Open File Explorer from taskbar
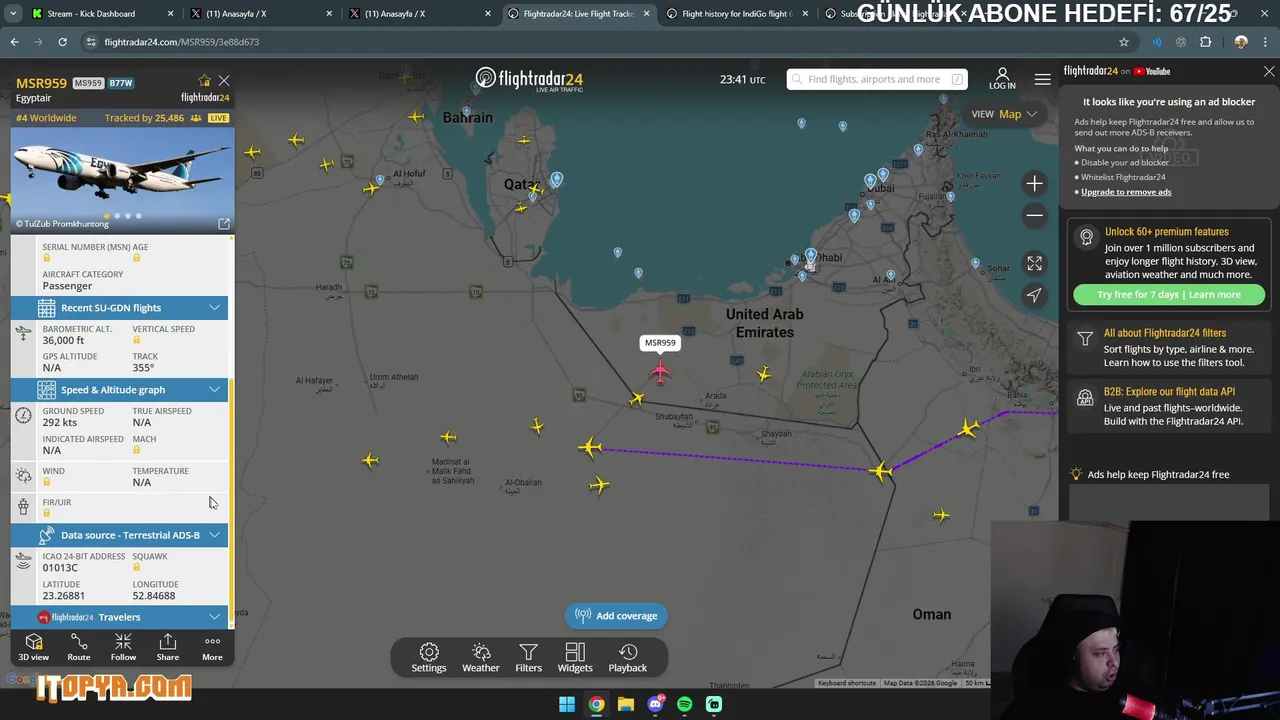Screen dimensions: 1280x720 coord(625,704)
